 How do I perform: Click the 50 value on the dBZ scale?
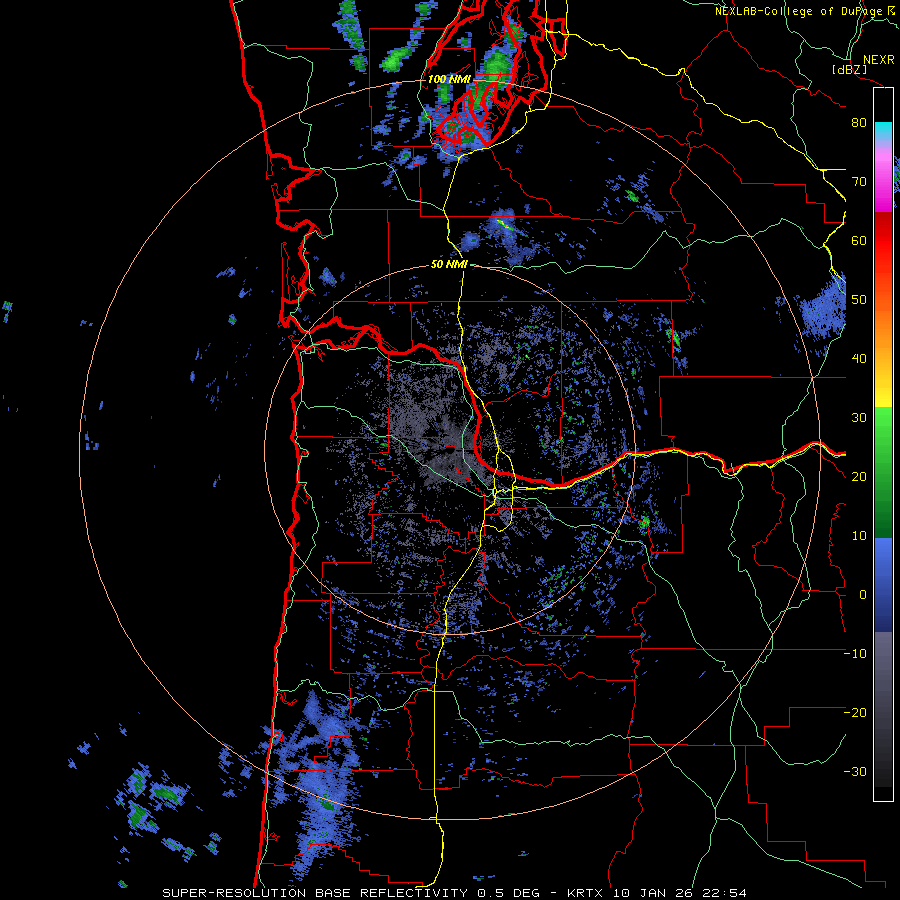pos(859,300)
